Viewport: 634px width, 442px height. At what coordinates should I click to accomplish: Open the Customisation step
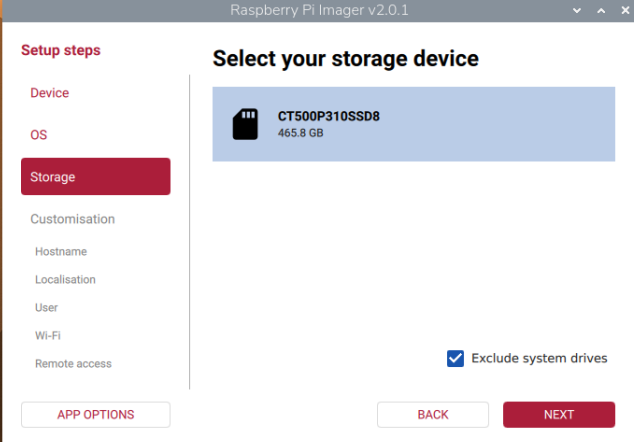(x=72, y=219)
